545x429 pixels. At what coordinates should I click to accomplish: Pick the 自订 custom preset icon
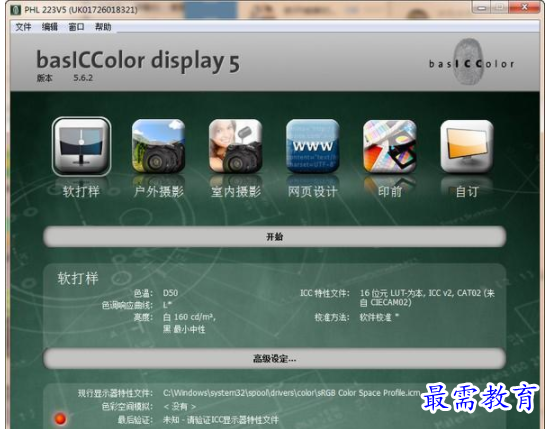[x=467, y=146]
